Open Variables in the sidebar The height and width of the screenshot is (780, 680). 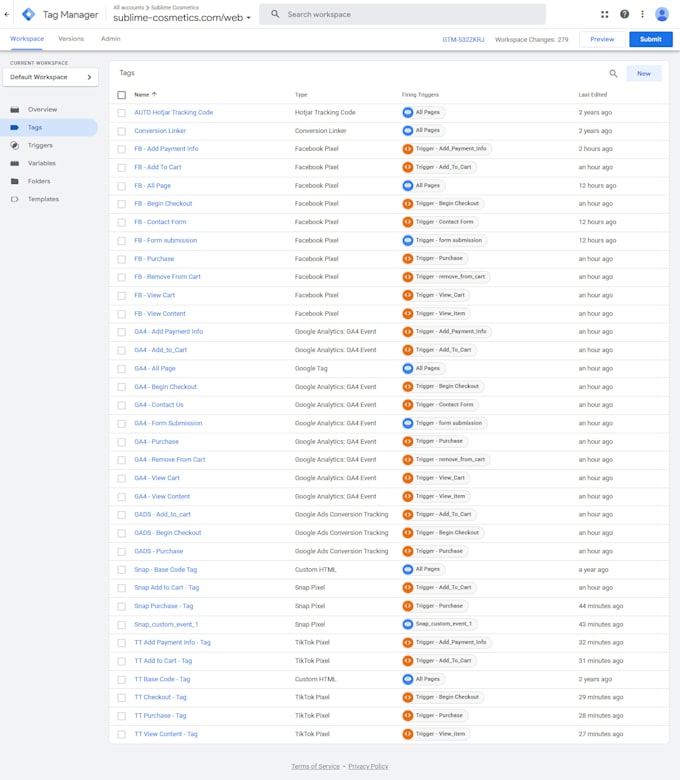click(42, 163)
